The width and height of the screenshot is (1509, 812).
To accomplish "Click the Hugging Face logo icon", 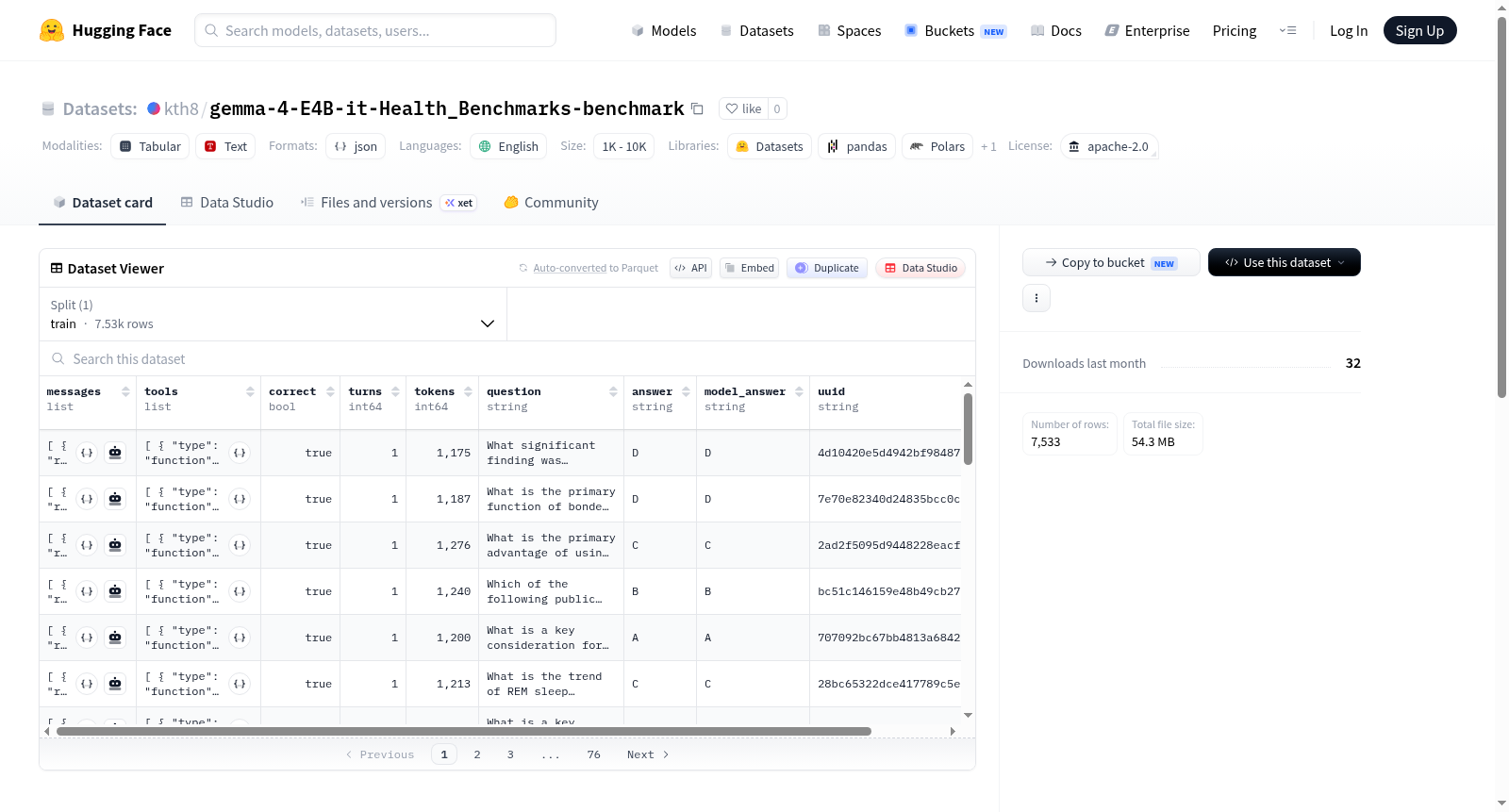I will tap(52, 30).
